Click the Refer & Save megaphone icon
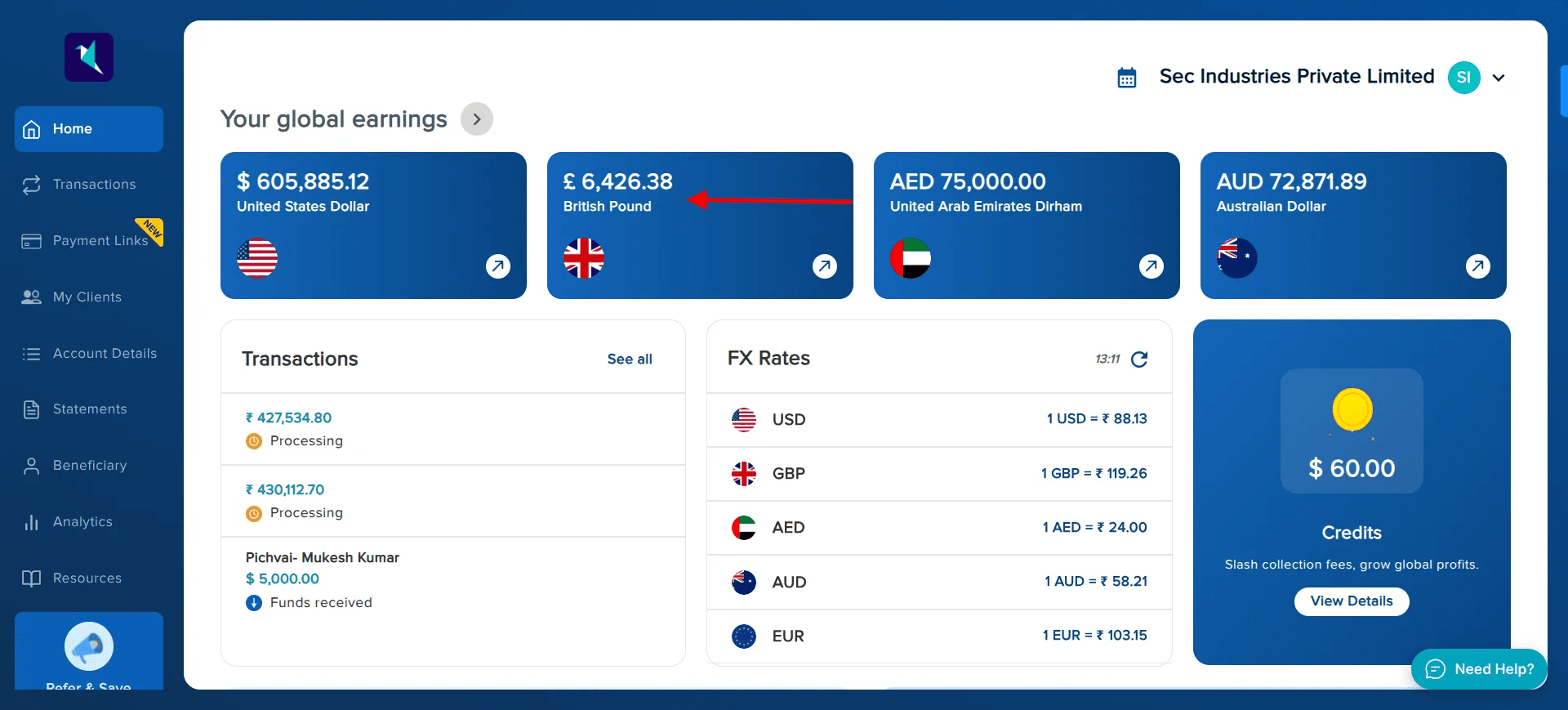 click(89, 646)
